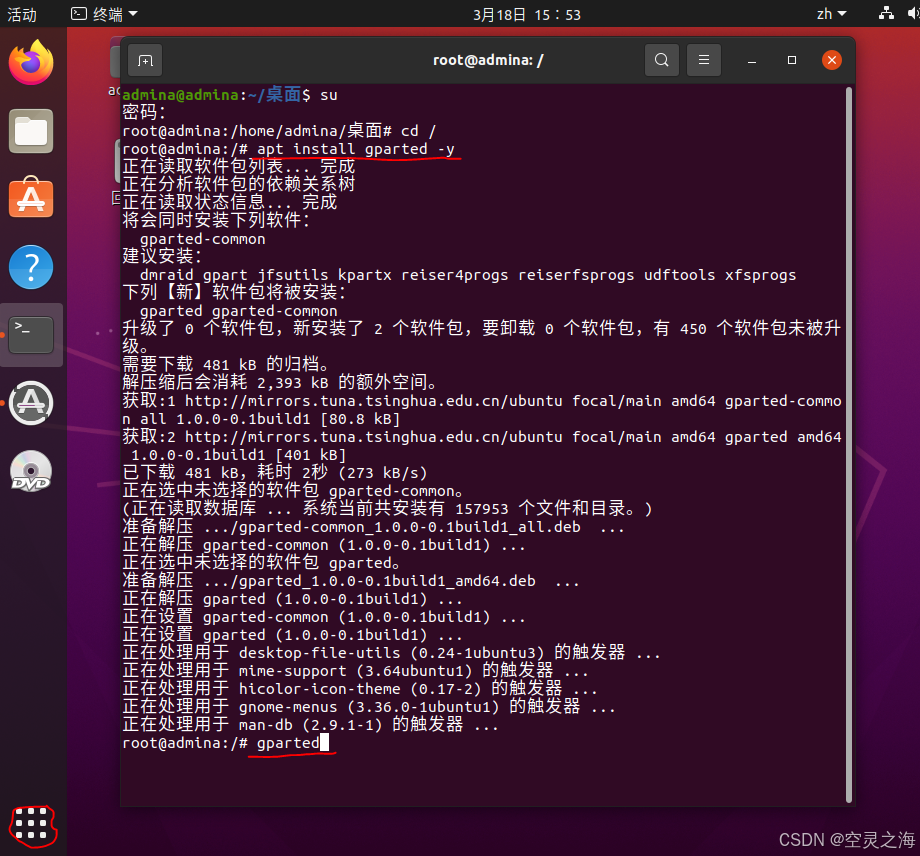Click the terminal vertical scrollbar
Viewport: 920px width, 856px height.
[x=848, y=445]
